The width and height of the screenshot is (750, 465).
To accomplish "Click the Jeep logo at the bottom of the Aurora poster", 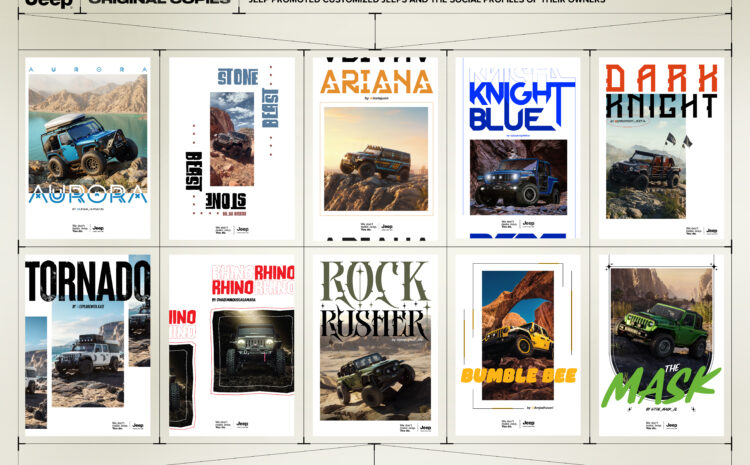I will pos(98,229).
